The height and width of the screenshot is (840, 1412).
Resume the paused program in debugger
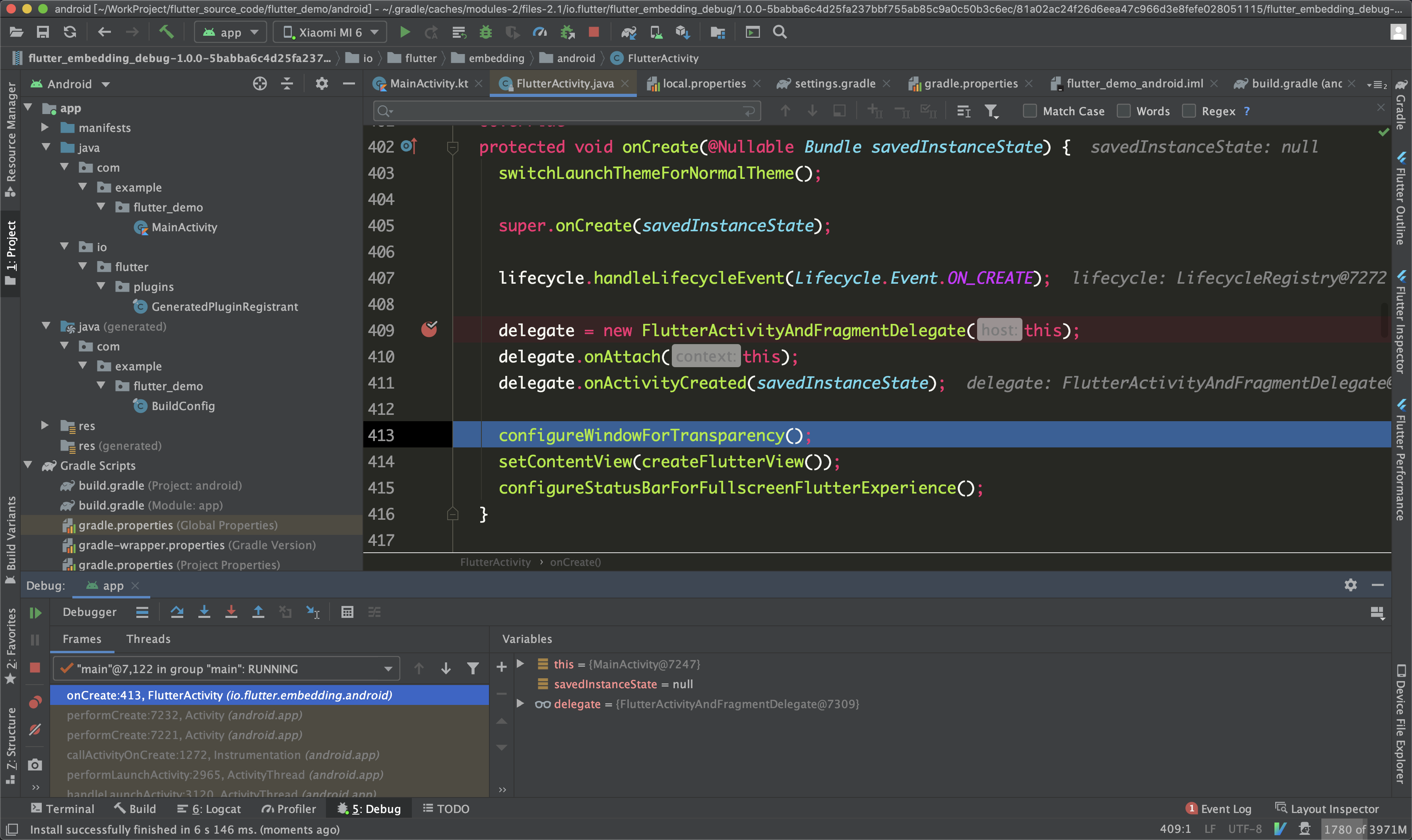[x=36, y=612]
